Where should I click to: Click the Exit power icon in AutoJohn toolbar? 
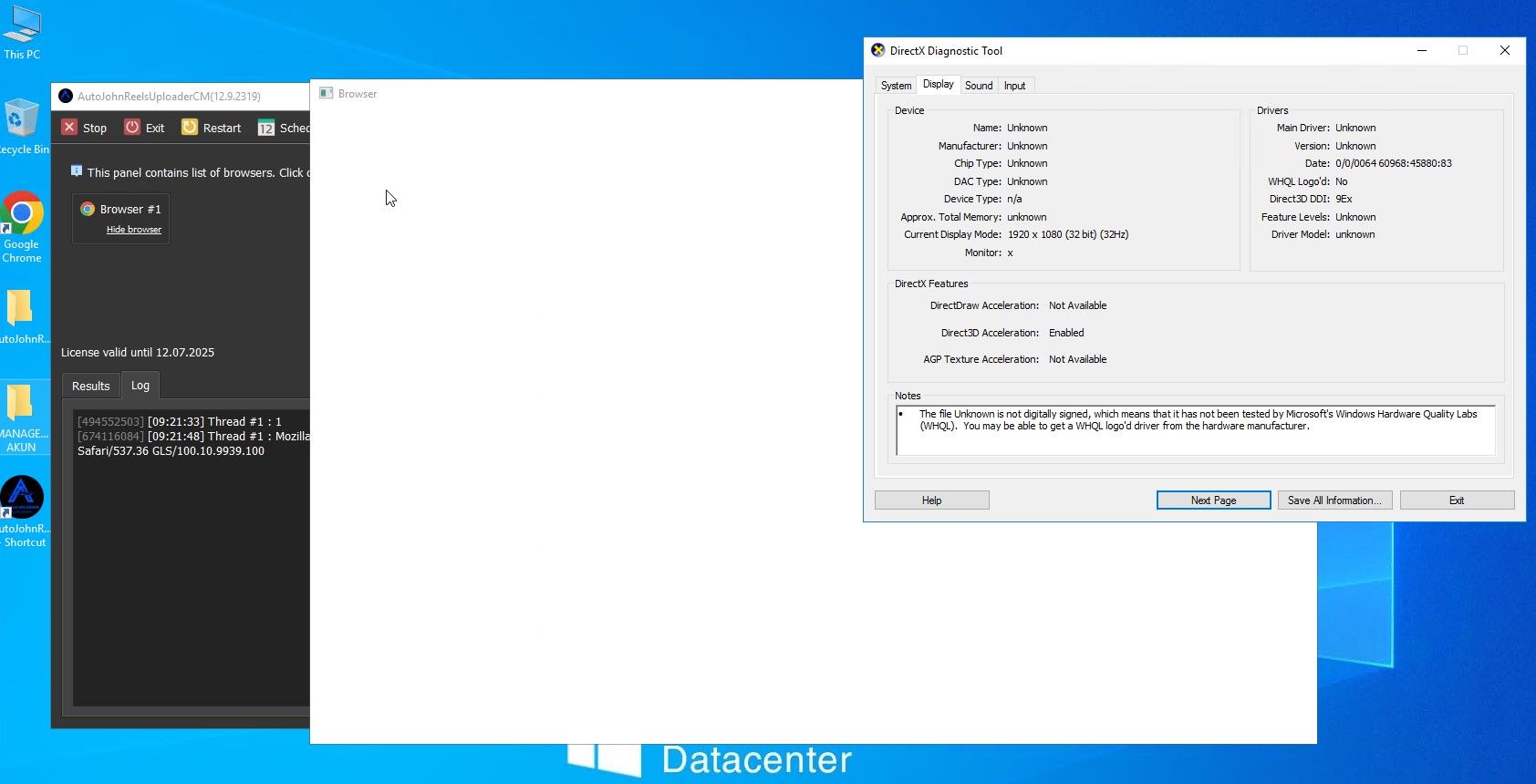[132, 127]
